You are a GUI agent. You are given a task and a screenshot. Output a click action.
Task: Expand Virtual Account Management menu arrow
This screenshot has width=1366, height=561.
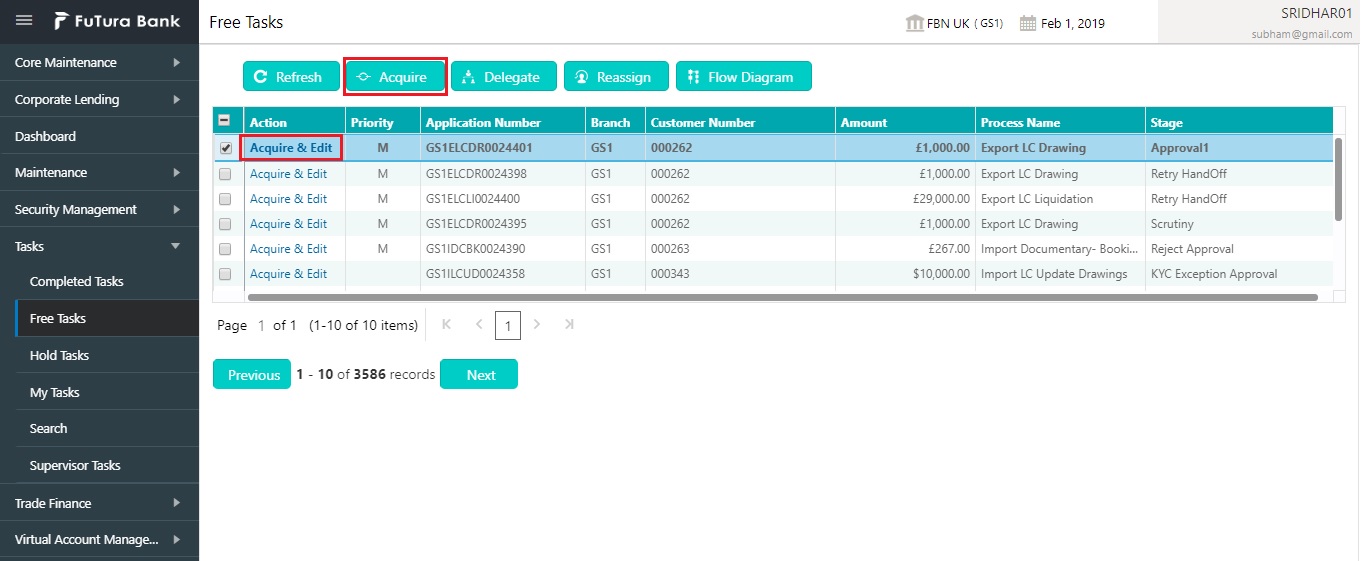[x=177, y=540]
